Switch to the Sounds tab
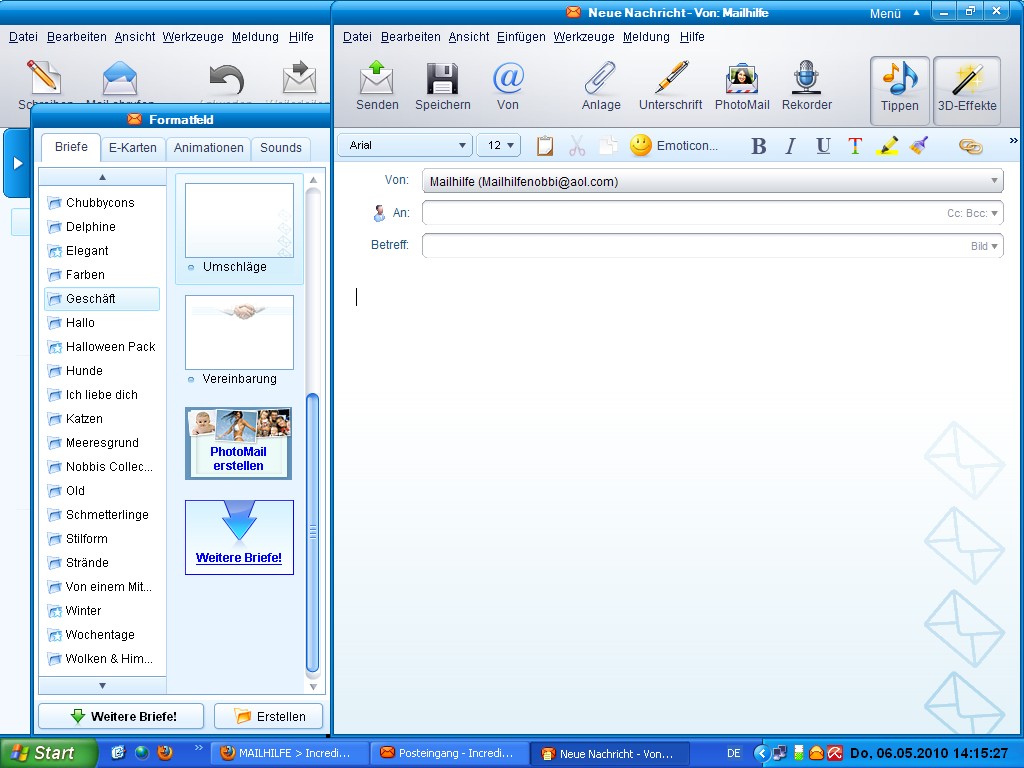The width and height of the screenshot is (1024, 768). [281, 148]
